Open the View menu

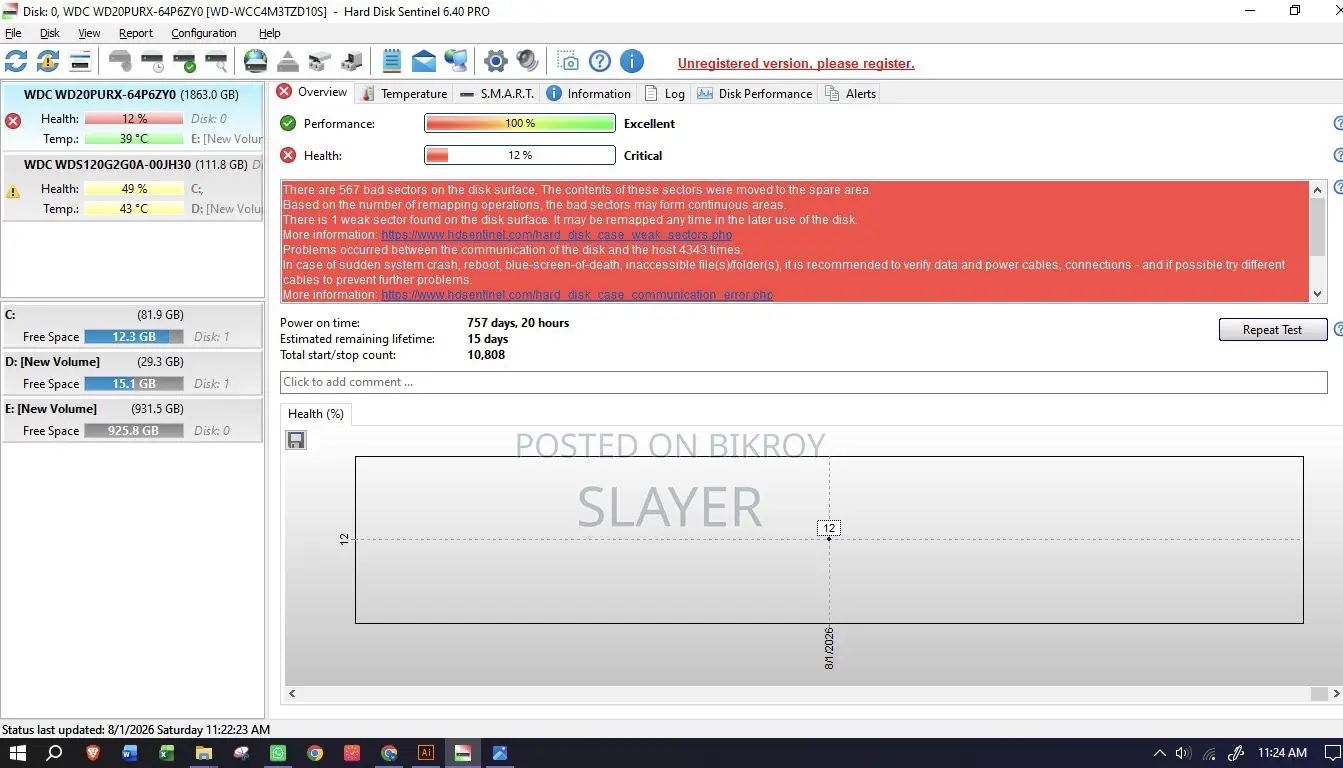89,33
